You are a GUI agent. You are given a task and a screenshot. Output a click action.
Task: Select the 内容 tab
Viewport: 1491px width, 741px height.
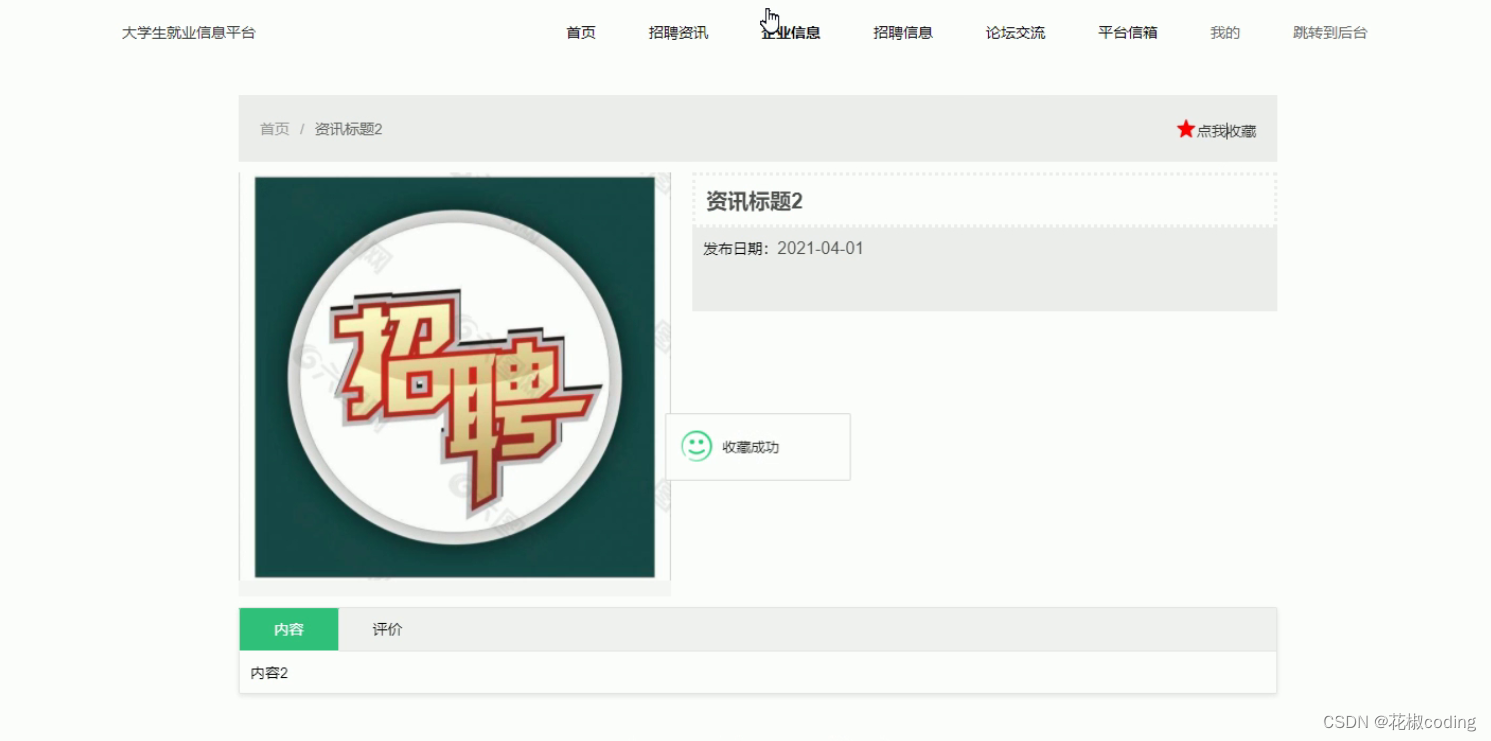(x=289, y=629)
